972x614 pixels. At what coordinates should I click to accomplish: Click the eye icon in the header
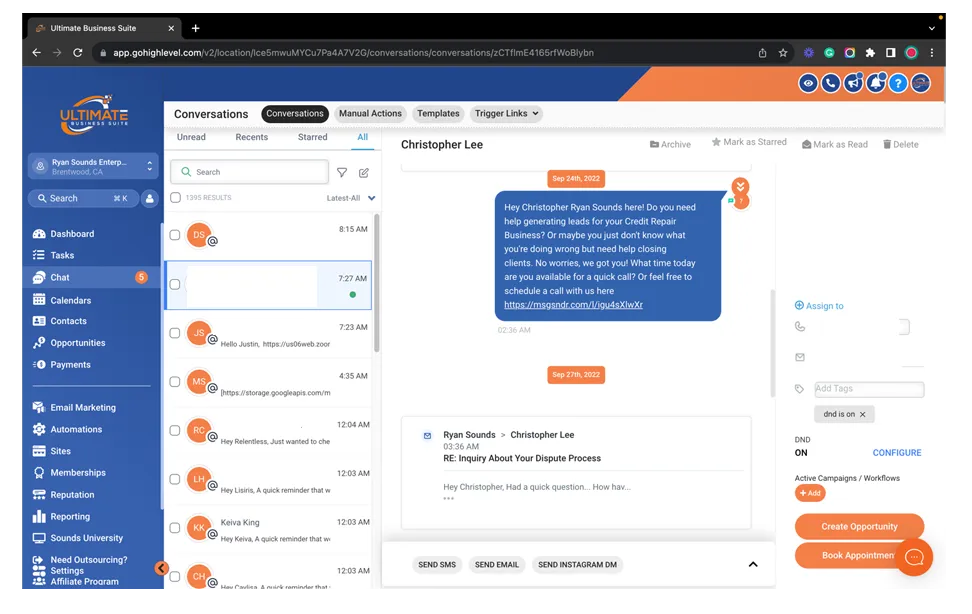click(x=808, y=83)
